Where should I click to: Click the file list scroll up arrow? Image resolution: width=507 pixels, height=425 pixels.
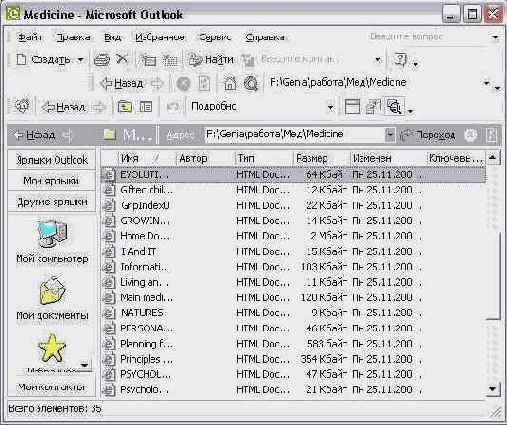pyautogui.click(x=493, y=158)
